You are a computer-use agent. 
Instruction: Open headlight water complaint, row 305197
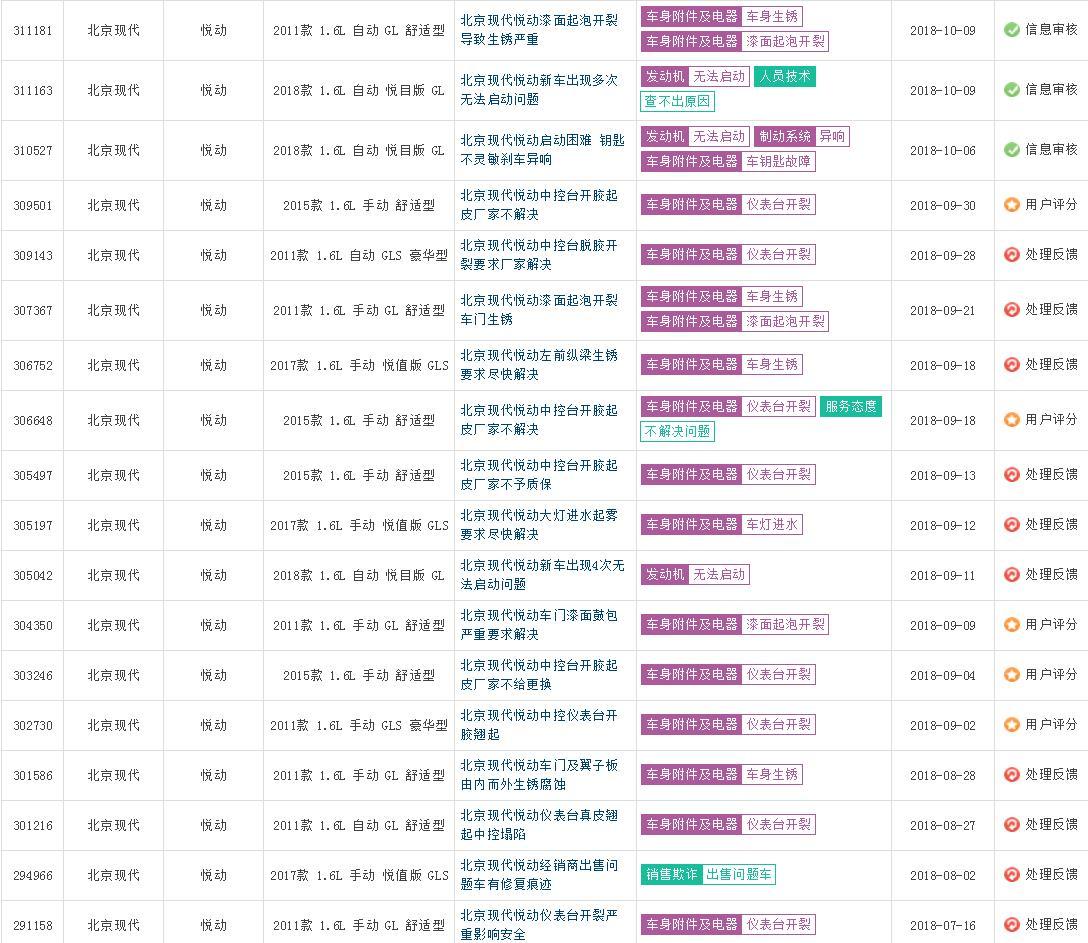click(x=539, y=525)
